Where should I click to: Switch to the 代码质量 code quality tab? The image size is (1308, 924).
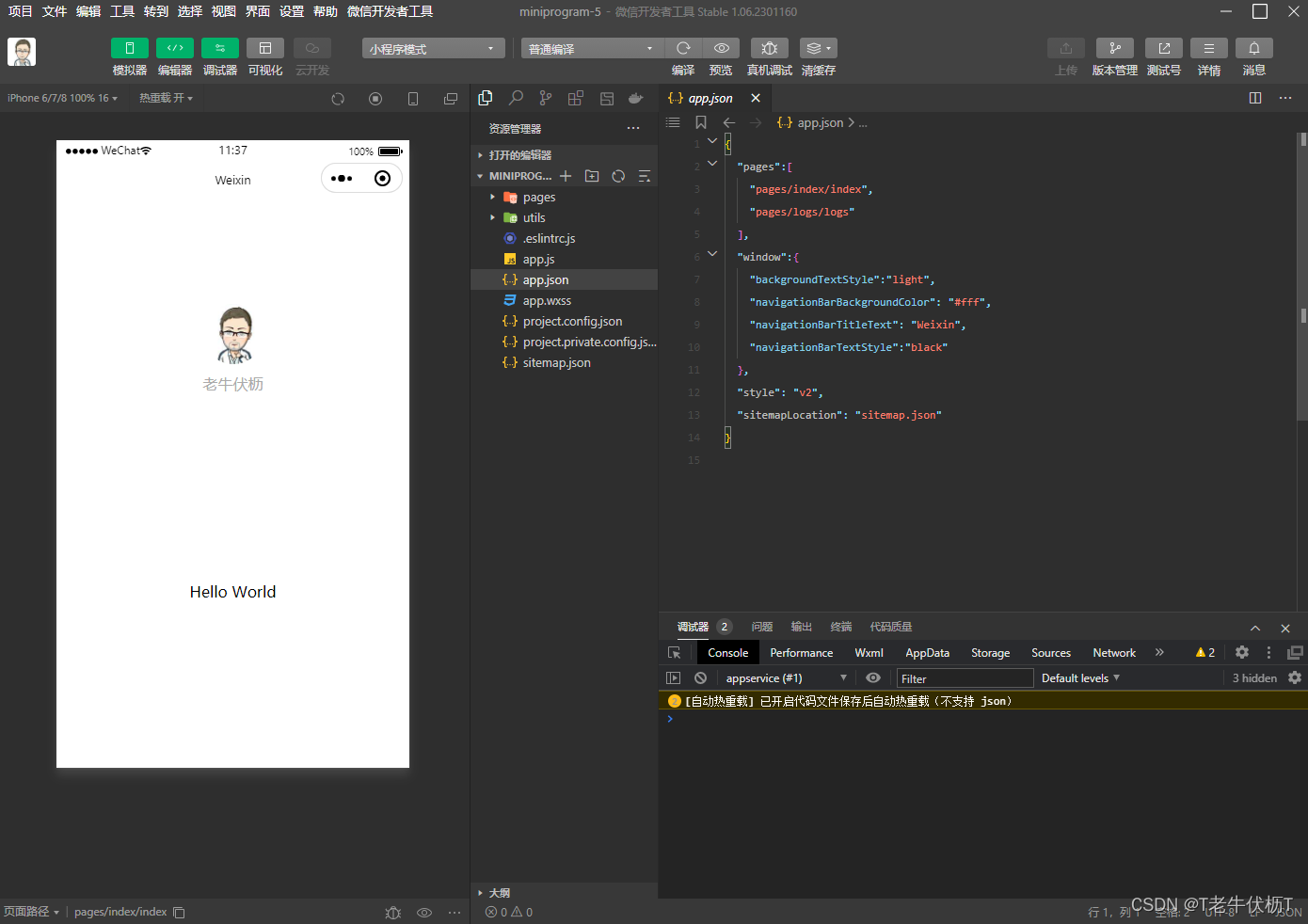pyautogui.click(x=891, y=627)
